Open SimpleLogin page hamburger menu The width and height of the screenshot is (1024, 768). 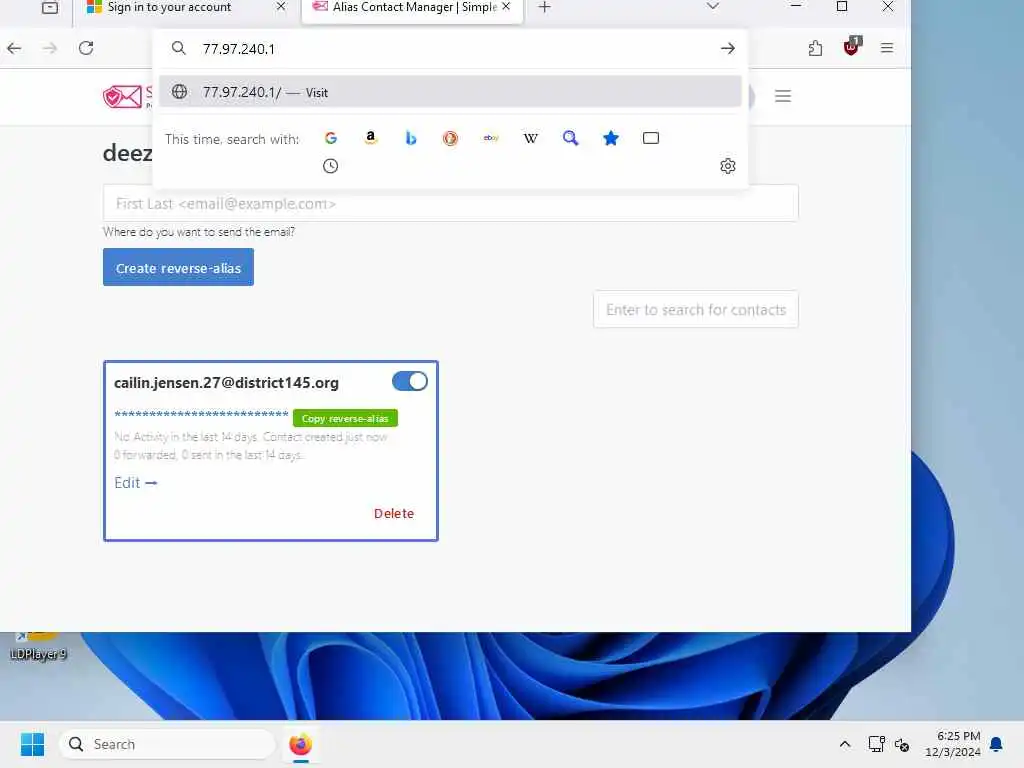pos(782,96)
